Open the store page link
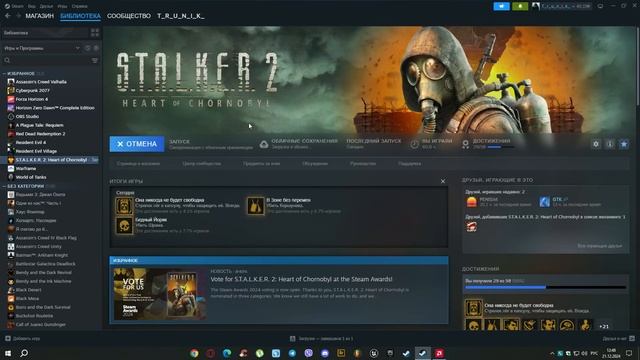640x360 pixels. (x=138, y=164)
